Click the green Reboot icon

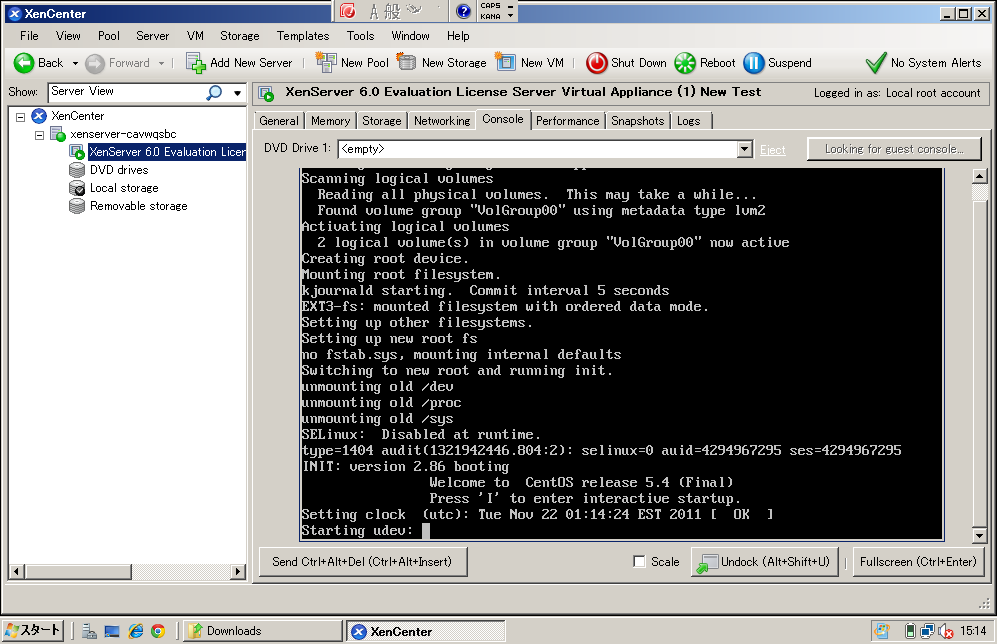coord(685,63)
